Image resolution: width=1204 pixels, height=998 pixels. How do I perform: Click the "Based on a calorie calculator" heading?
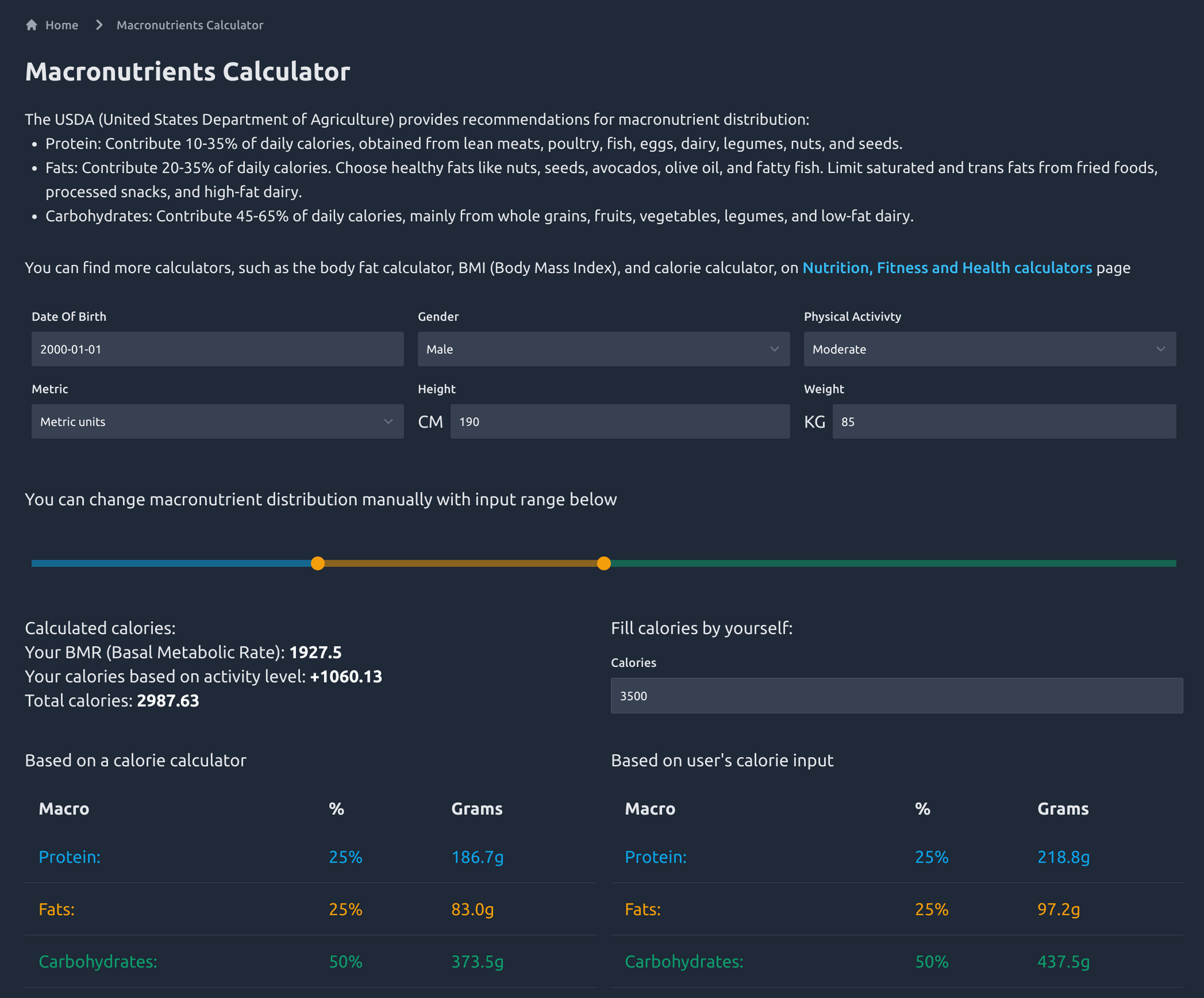136,760
